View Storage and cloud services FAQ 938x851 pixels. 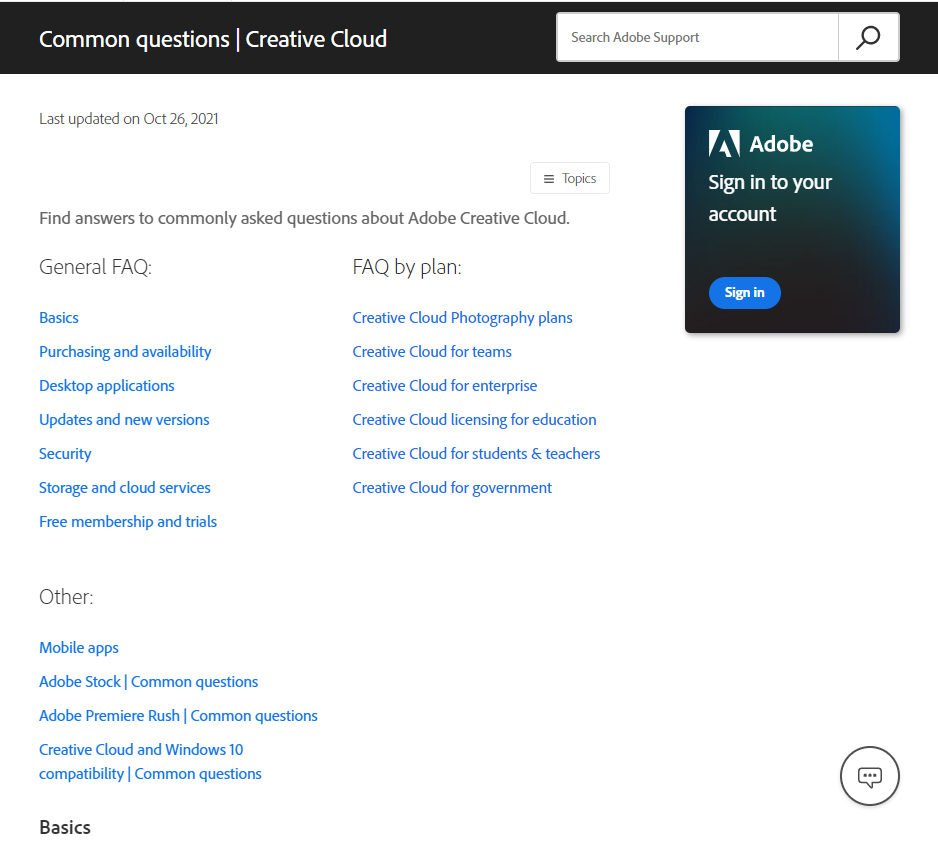click(125, 488)
